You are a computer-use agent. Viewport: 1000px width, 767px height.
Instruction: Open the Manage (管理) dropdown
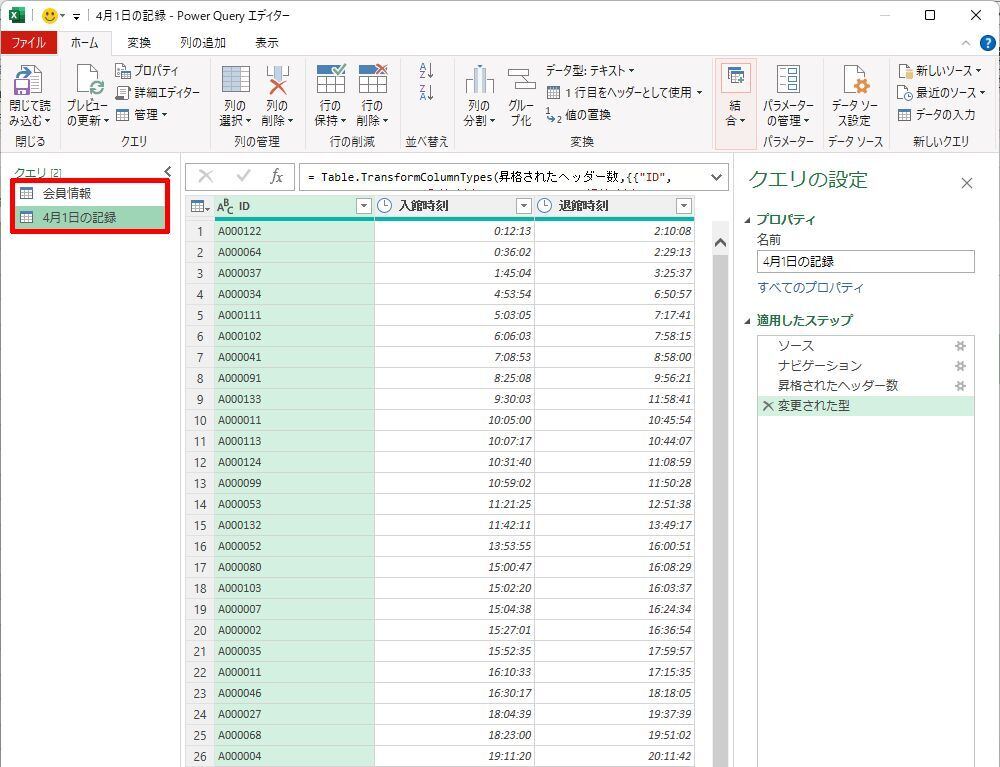click(x=142, y=115)
